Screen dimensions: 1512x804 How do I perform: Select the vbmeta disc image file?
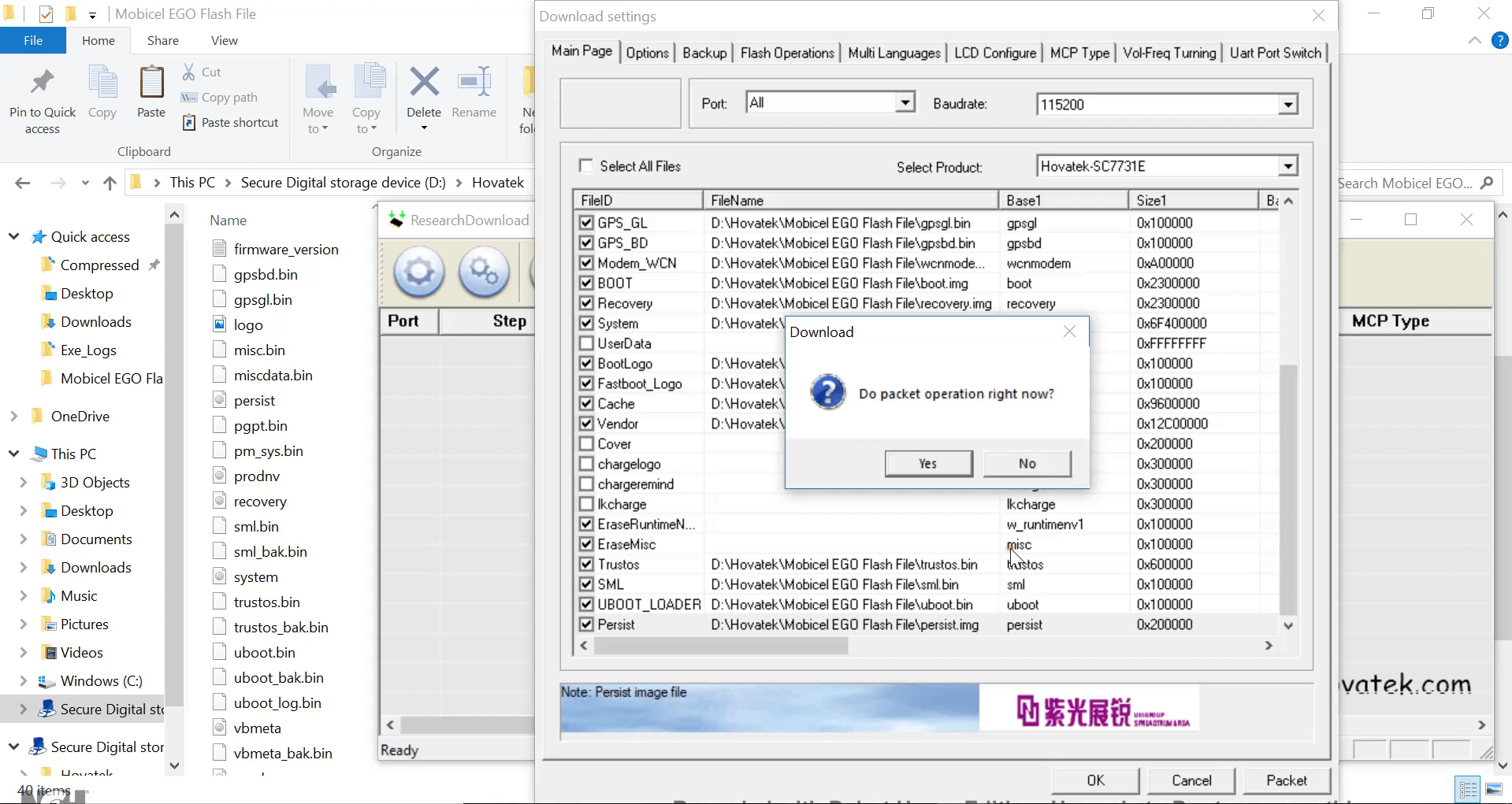pyautogui.click(x=257, y=728)
